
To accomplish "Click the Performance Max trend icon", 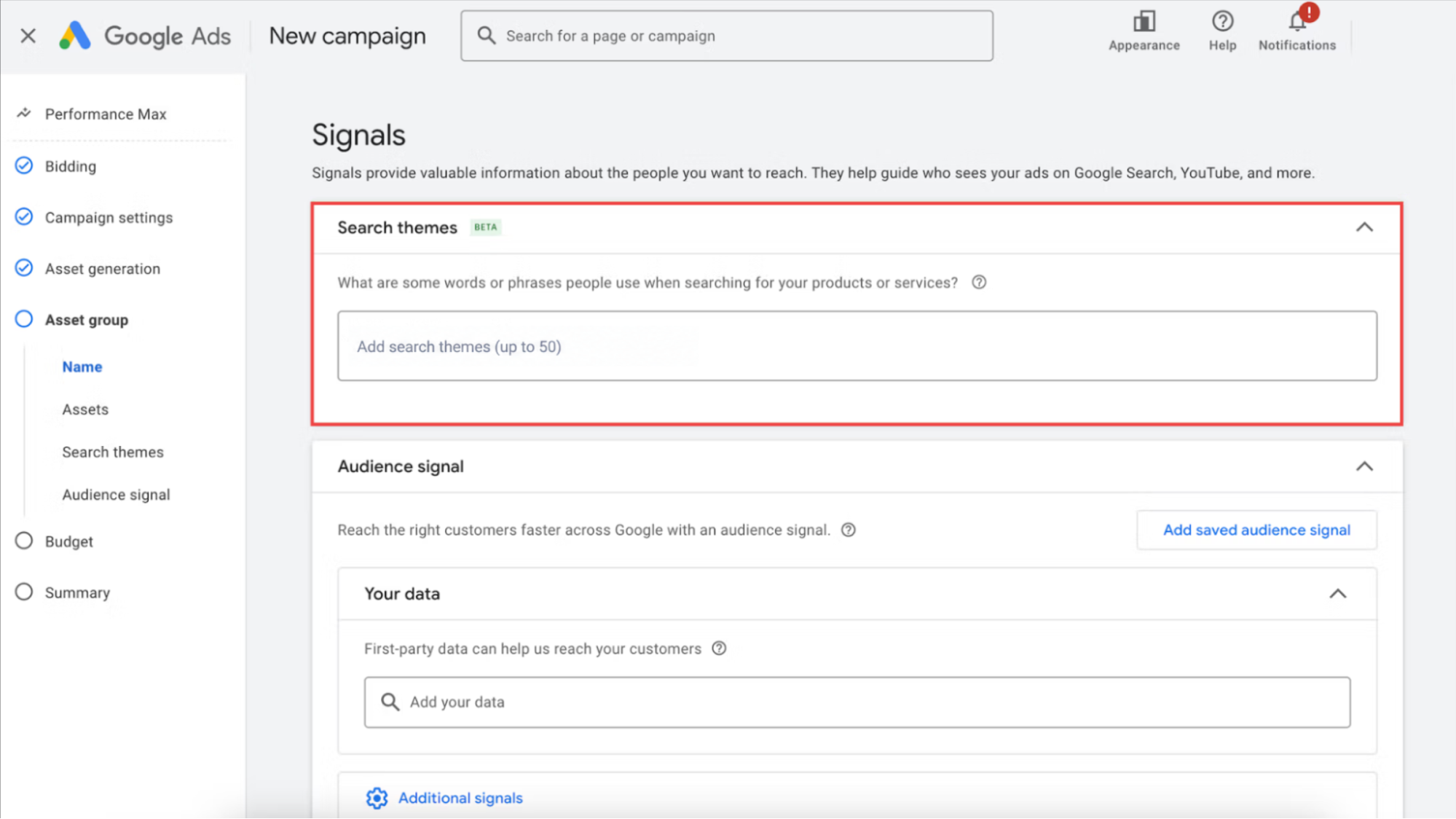I will tap(24, 113).
